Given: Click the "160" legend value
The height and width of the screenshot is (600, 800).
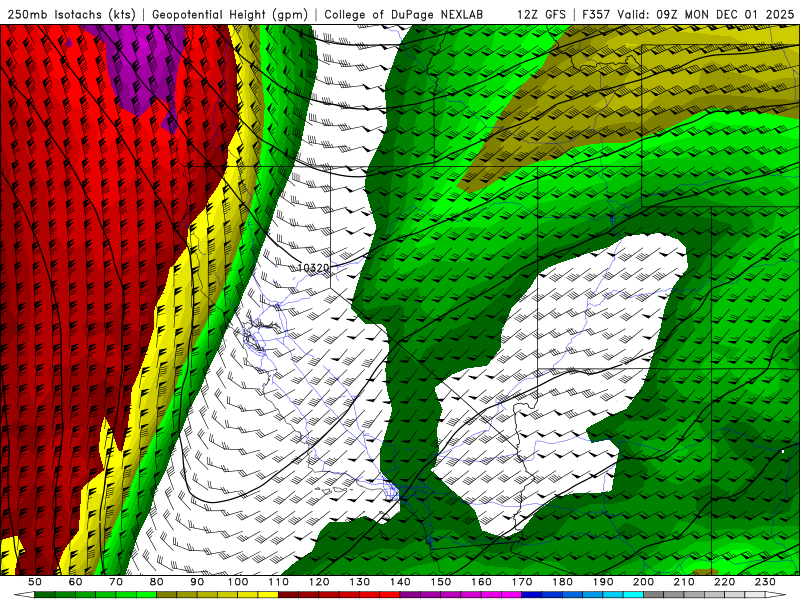Looking at the screenshot, I should pyautogui.click(x=481, y=582).
